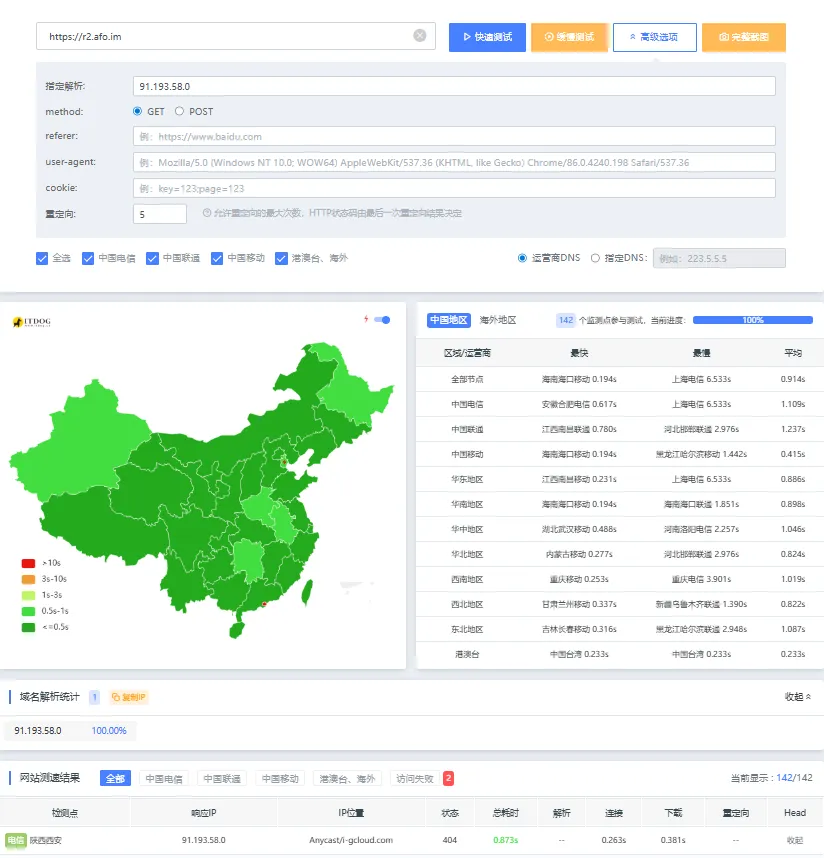The width and height of the screenshot is (824, 858).
Task: Click the >10s red legend swatch
Action: click(28, 563)
